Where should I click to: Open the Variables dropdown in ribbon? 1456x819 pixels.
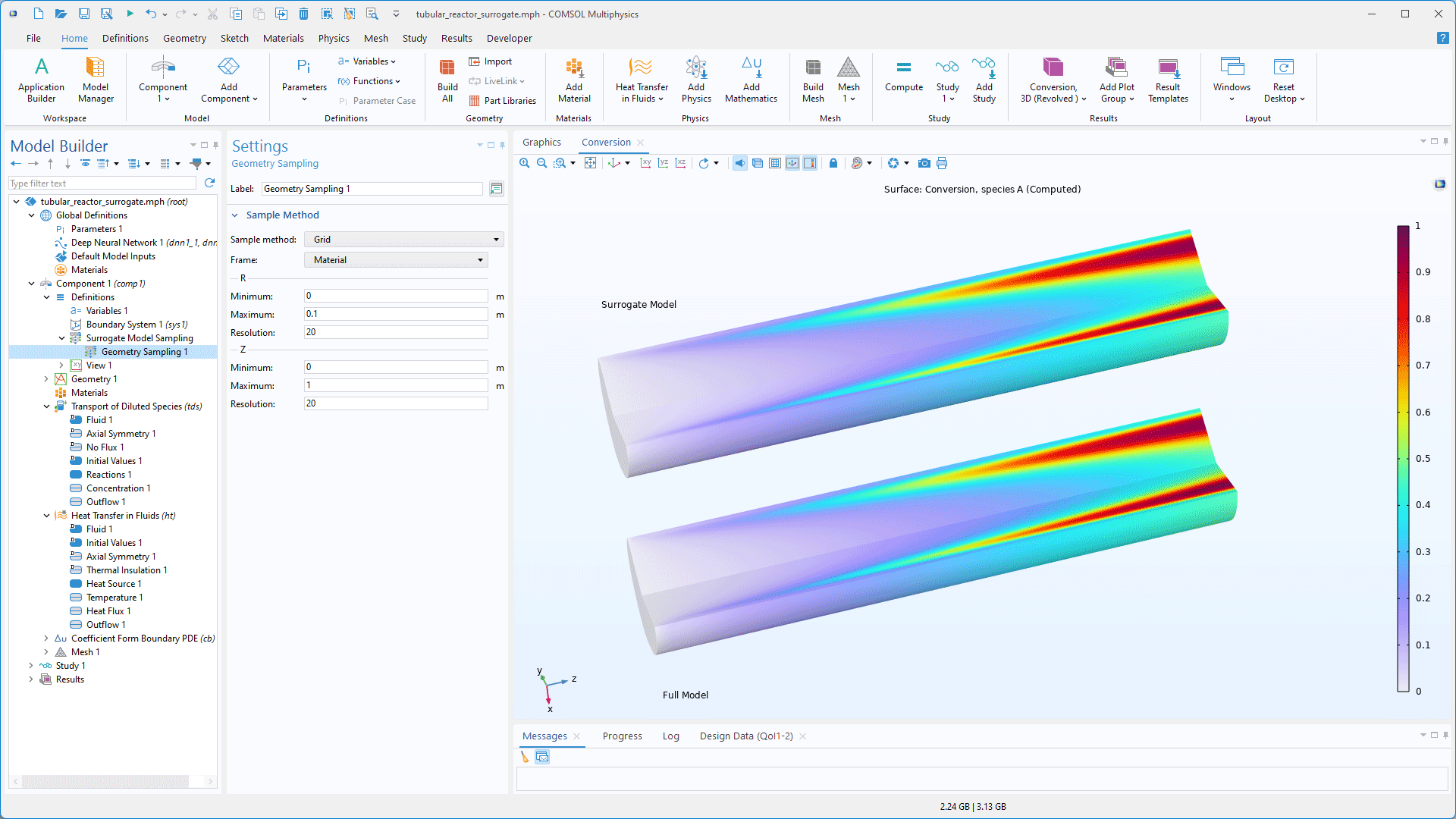coord(367,61)
